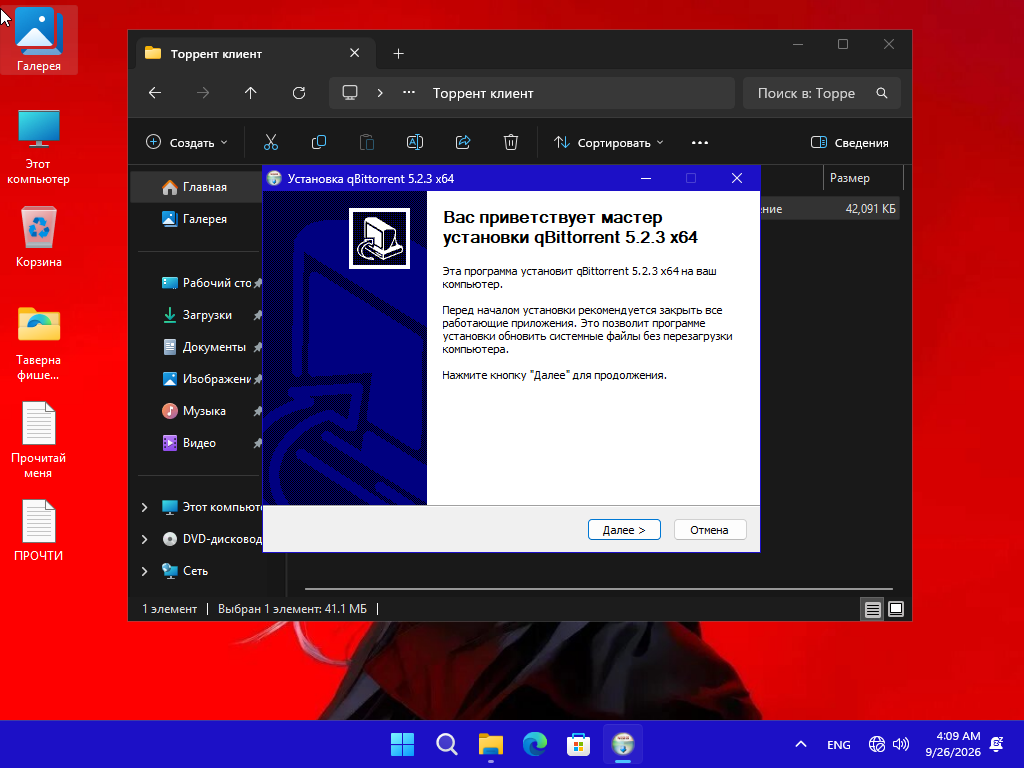
Task: Show hidden system tray icons
Action: pos(801,744)
